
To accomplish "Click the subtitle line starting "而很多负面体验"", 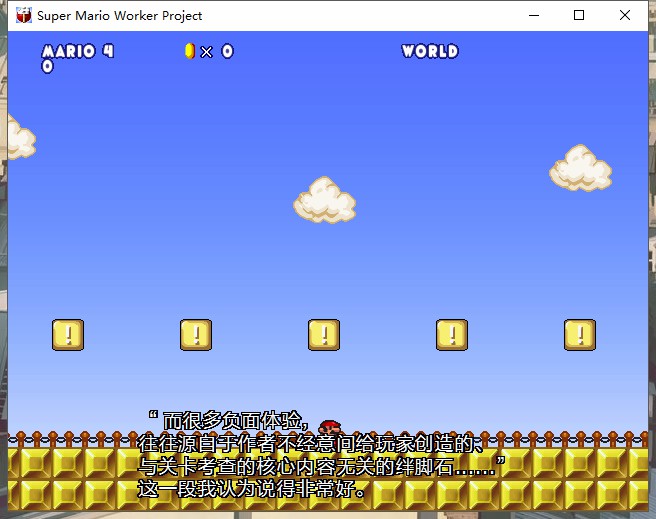I will pyautogui.click(x=229, y=421).
